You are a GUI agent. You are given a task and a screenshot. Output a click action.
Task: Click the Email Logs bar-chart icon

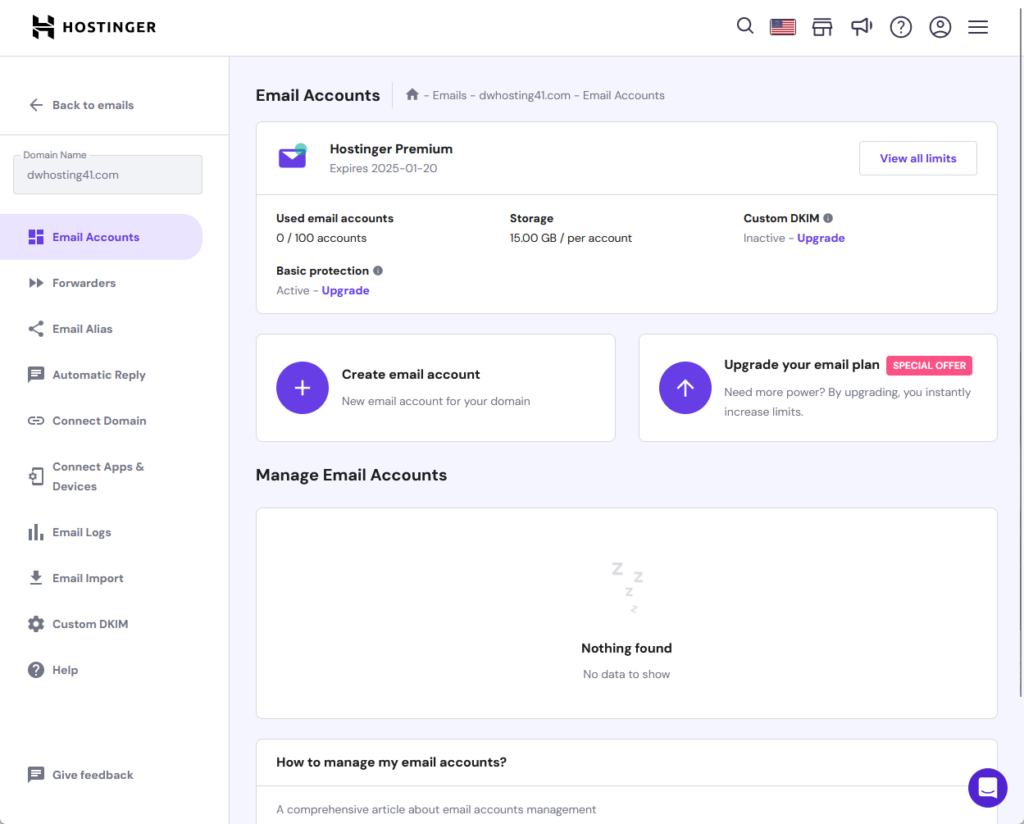click(x=36, y=532)
